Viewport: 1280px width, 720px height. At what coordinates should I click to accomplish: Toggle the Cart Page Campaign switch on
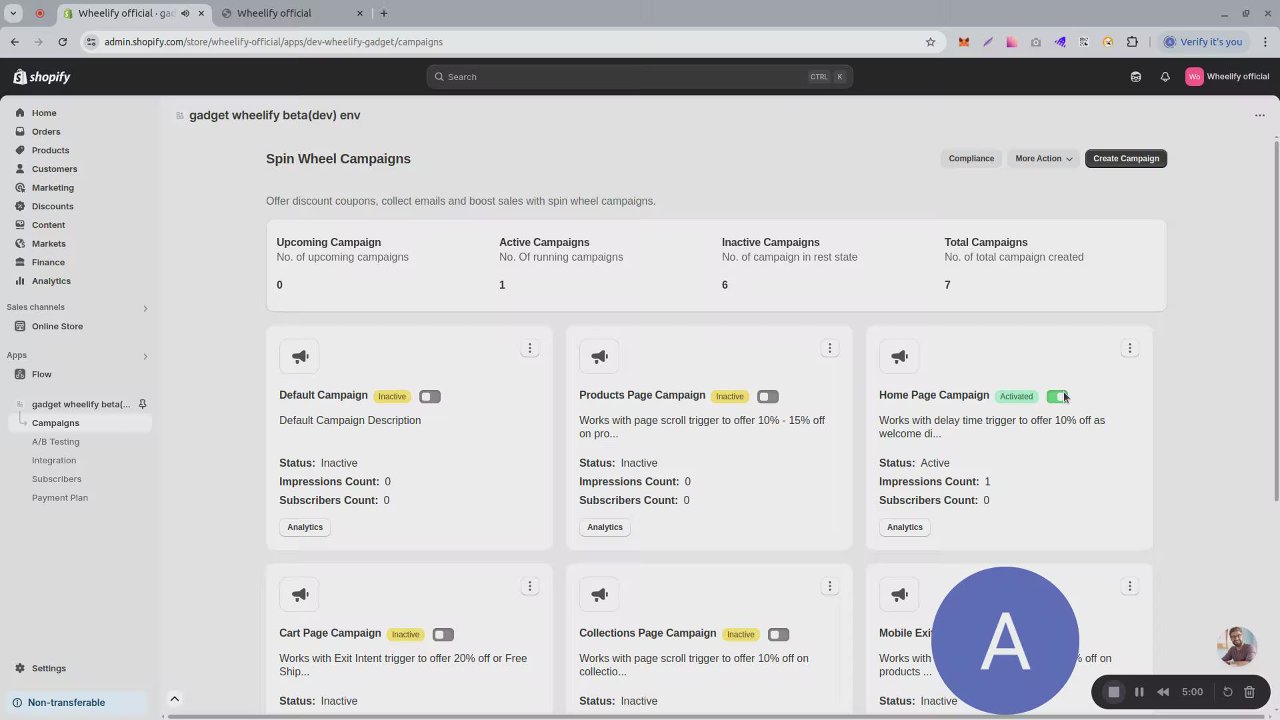pyautogui.click(x=443, y=635)
